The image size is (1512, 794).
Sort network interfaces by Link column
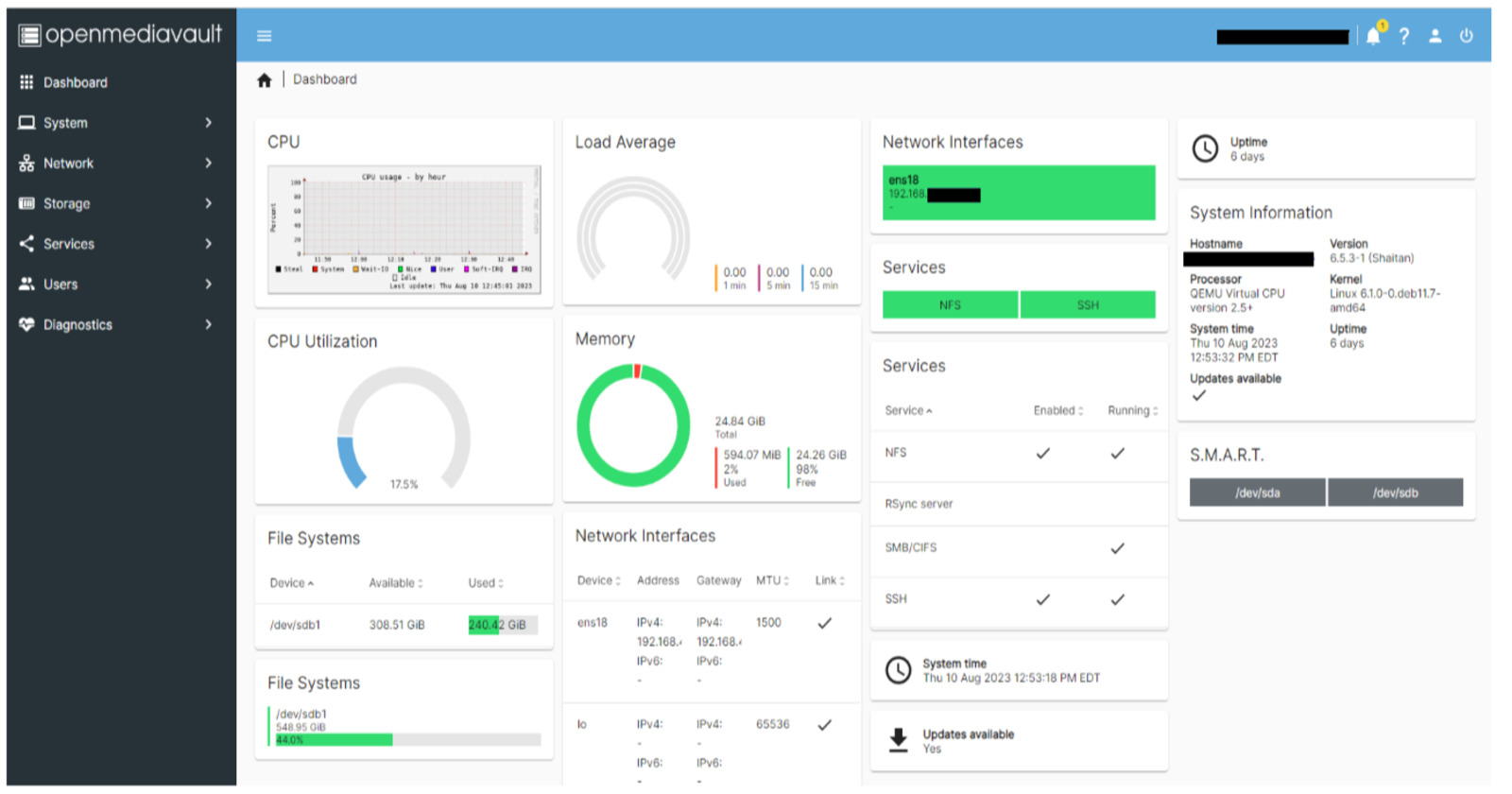click(x=830, y=580)
